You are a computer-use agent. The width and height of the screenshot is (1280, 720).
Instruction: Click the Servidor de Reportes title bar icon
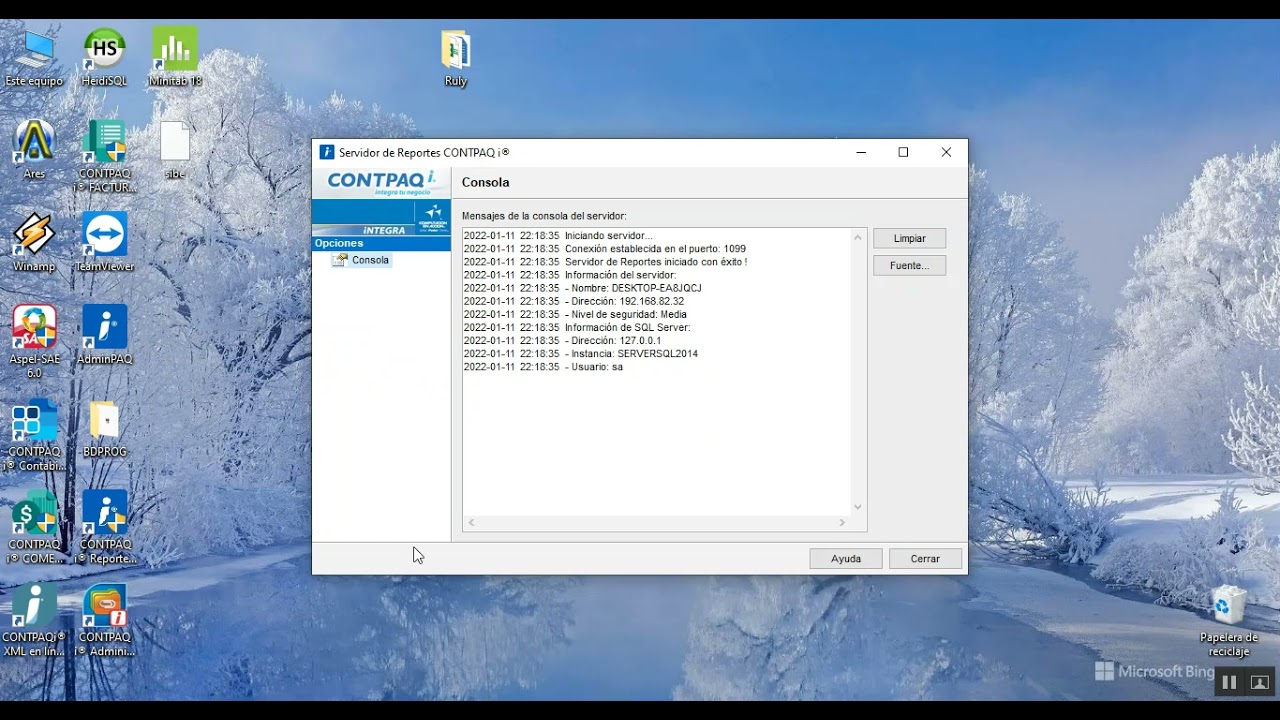[326, 153]
